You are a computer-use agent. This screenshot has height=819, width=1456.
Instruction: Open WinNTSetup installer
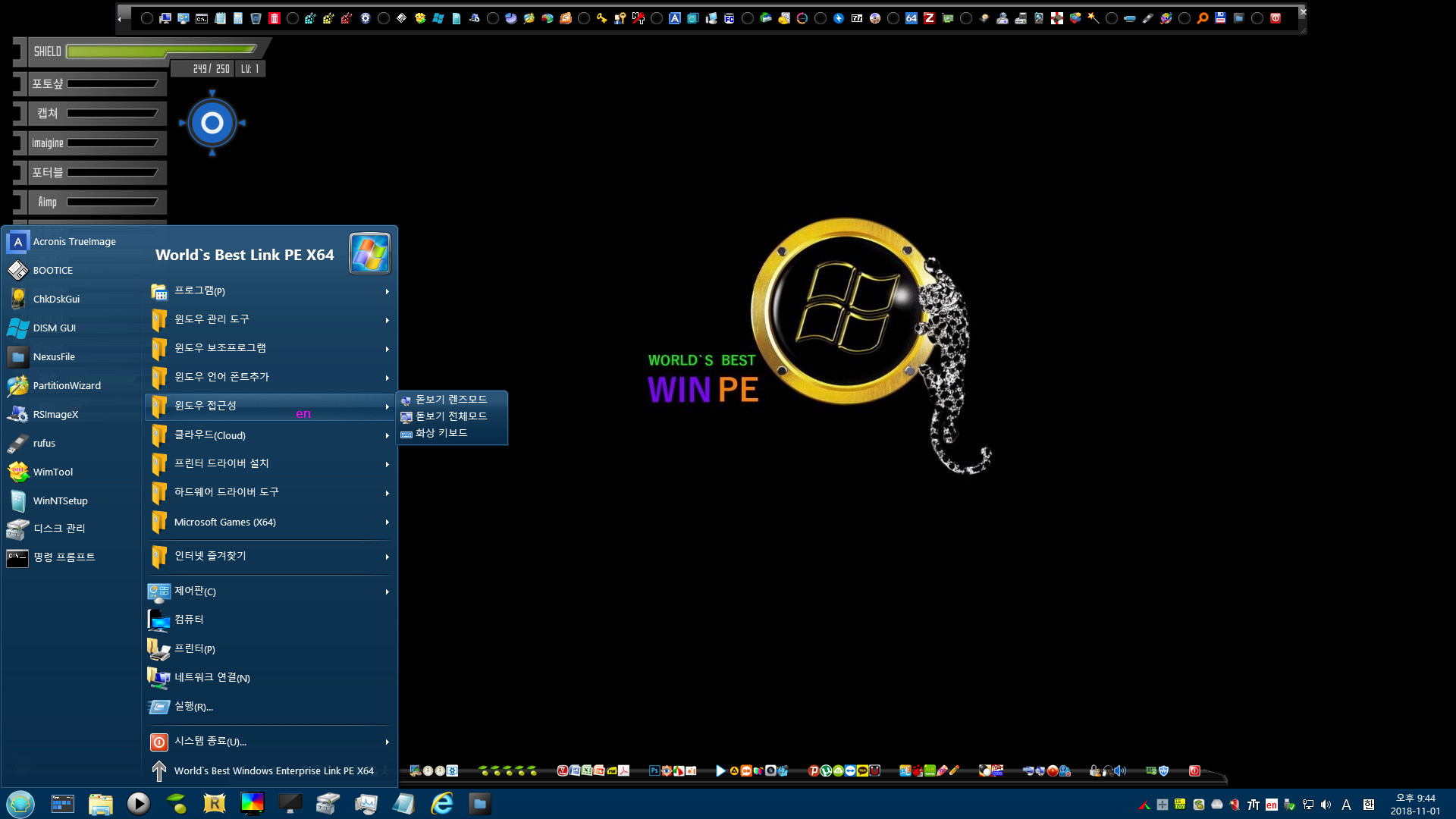(72, 500)
